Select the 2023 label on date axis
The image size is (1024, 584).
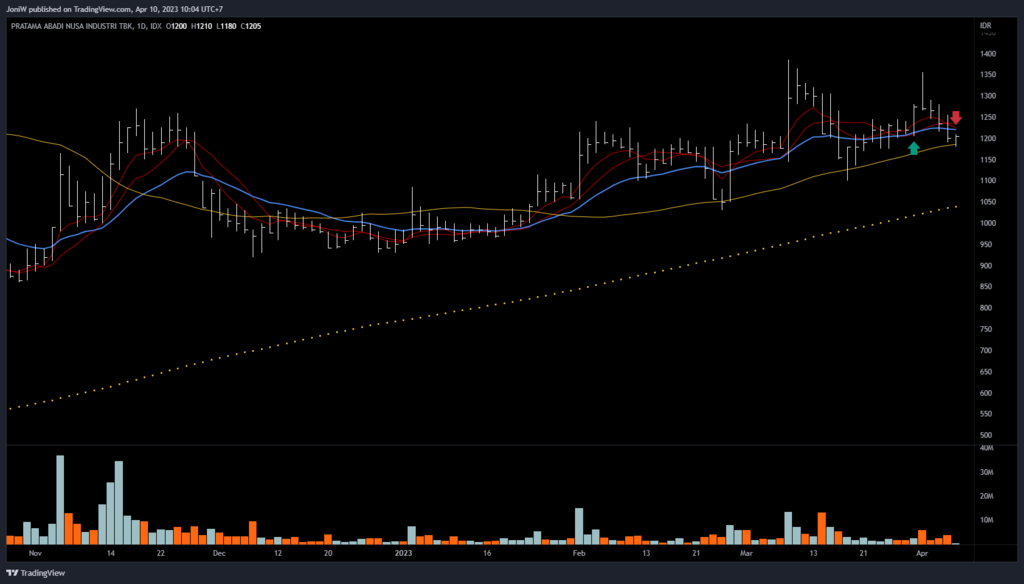(403, 552)
